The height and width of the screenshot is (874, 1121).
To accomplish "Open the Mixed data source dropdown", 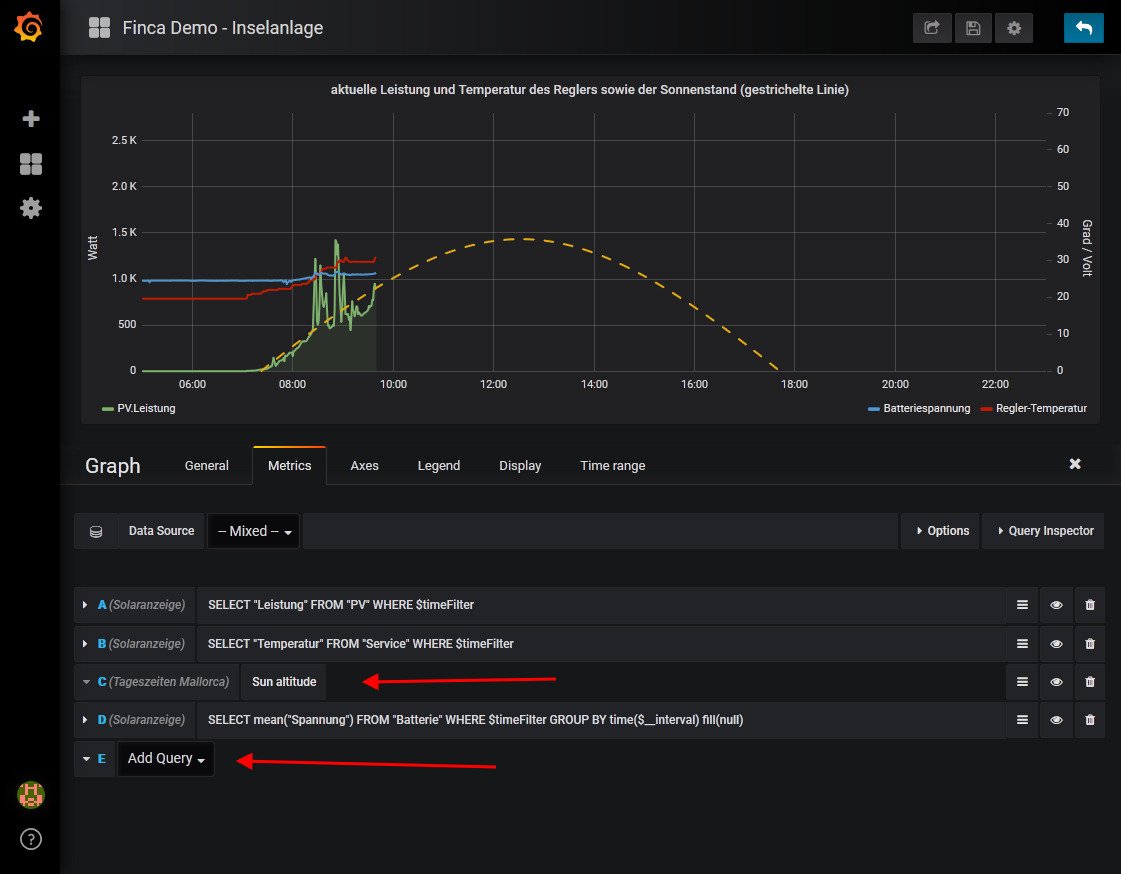I will 255,532.
